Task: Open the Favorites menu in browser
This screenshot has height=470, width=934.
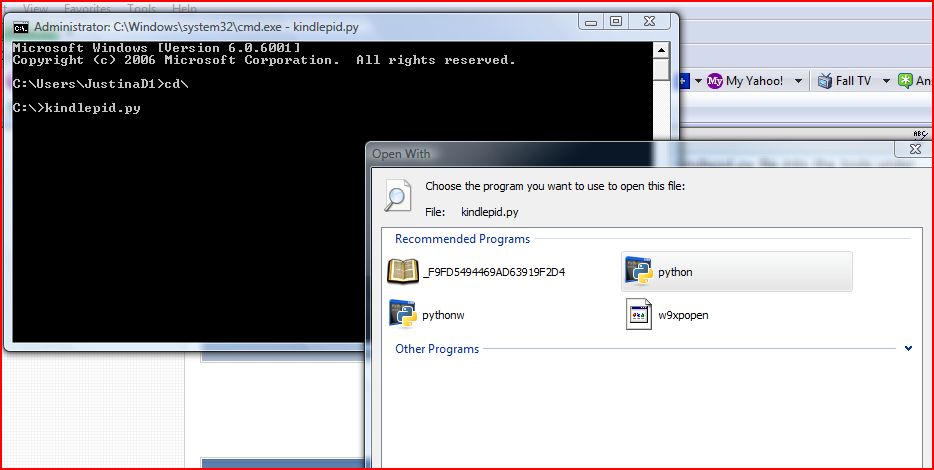Action: 88,9
